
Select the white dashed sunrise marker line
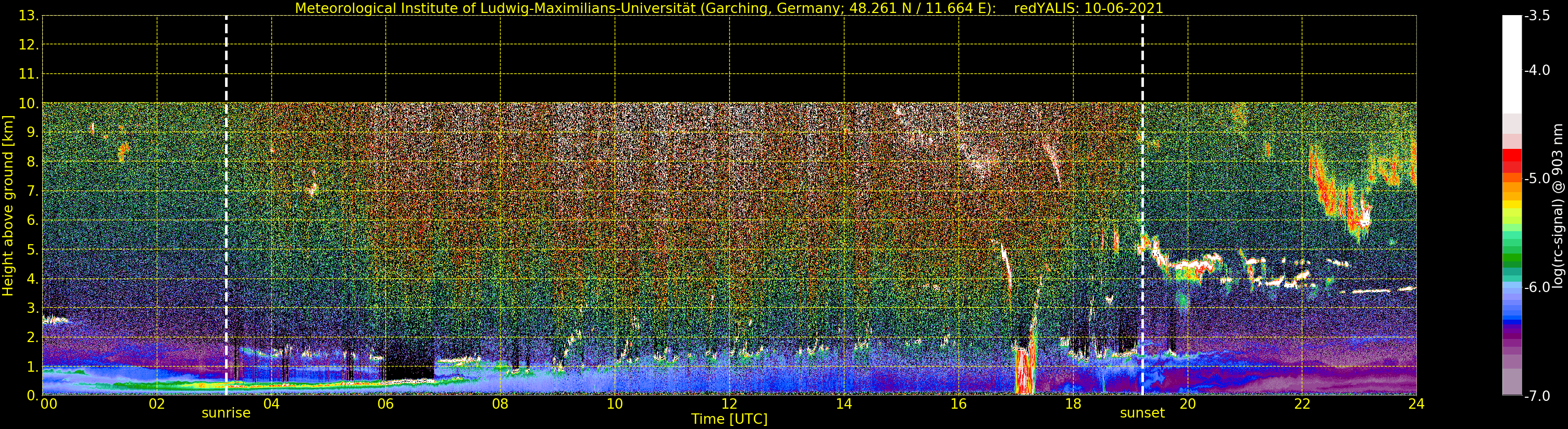[x=227, y=205]
